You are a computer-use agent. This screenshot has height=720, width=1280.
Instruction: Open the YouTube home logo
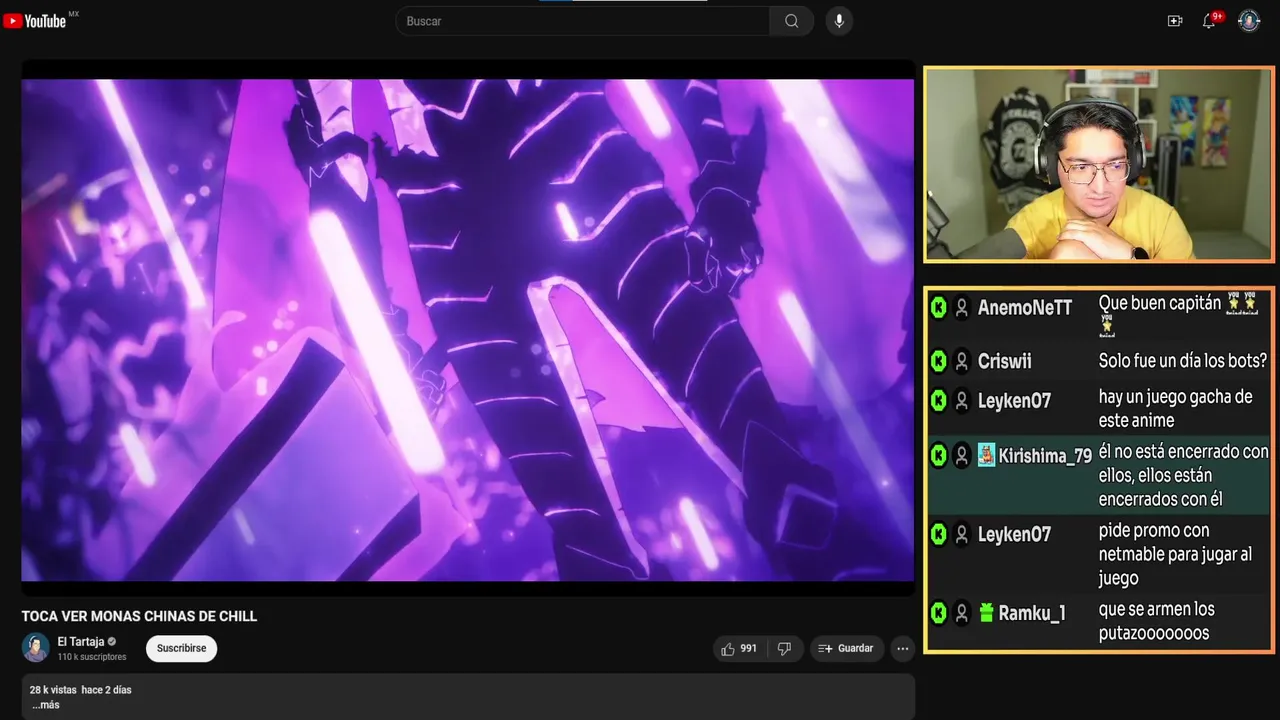pos(35,21)
